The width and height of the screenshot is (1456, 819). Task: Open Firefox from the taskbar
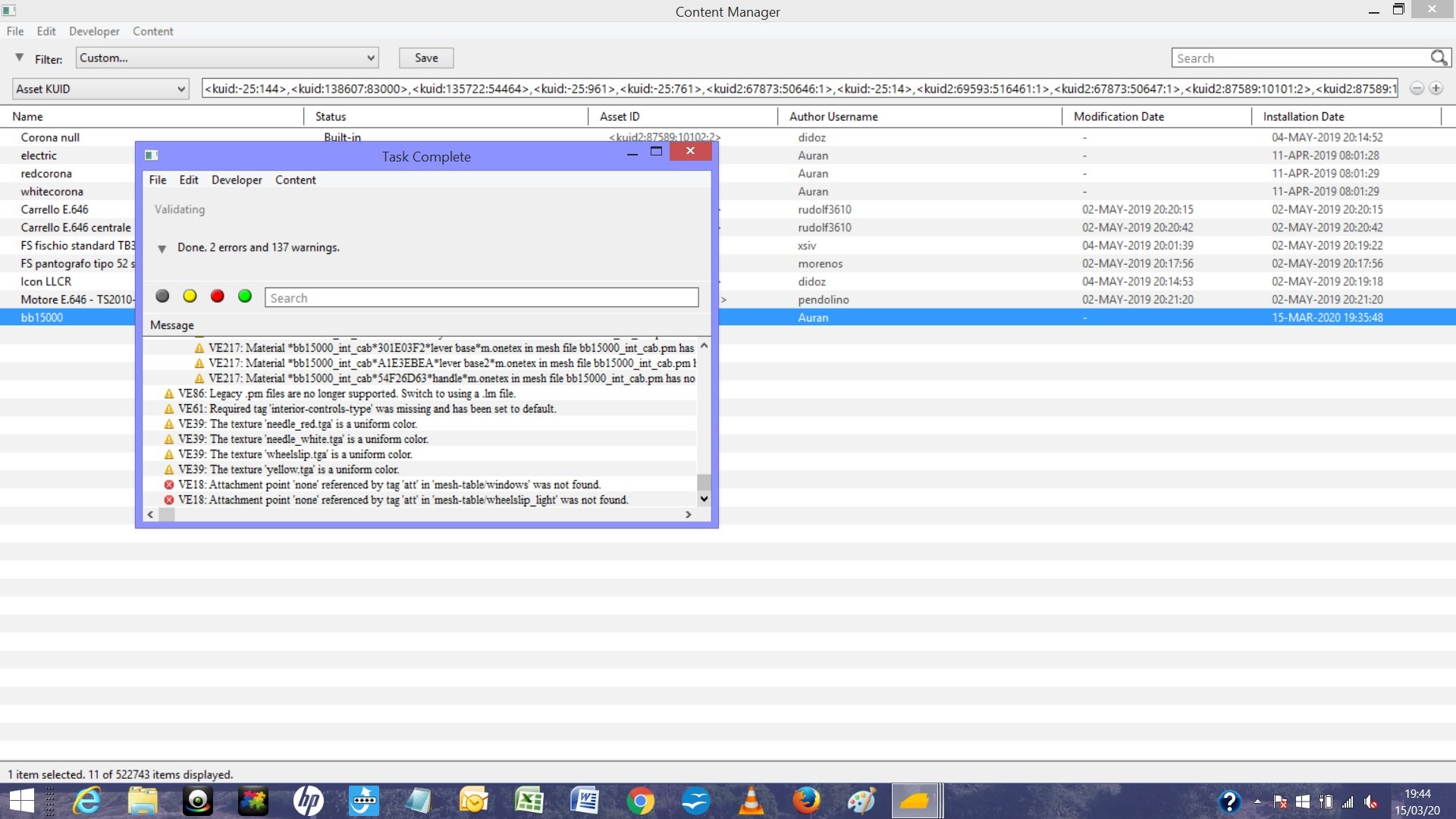[x=806, y=801]
